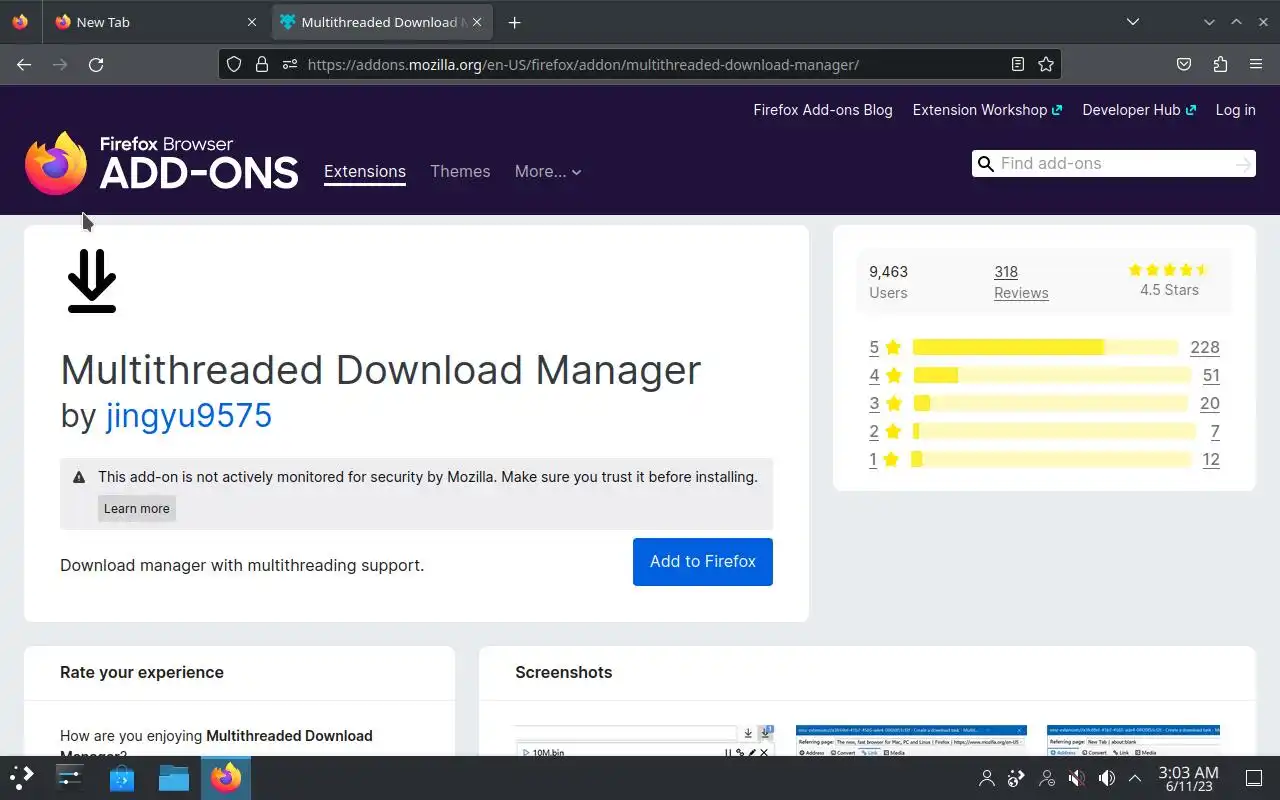Click the Multithreaded Download Manager download-arrow icon
This screenshot has height=800, width=1280.
click(x=92, y=281)
